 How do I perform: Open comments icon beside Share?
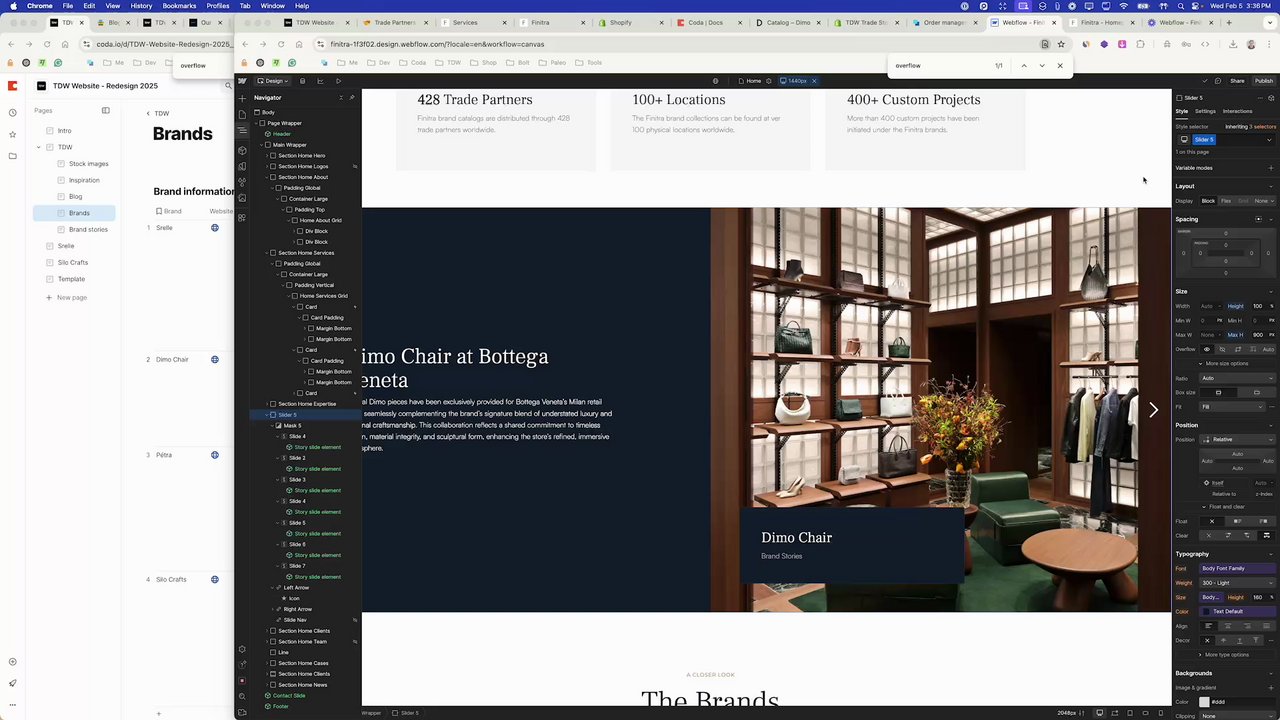[1218, 81]
